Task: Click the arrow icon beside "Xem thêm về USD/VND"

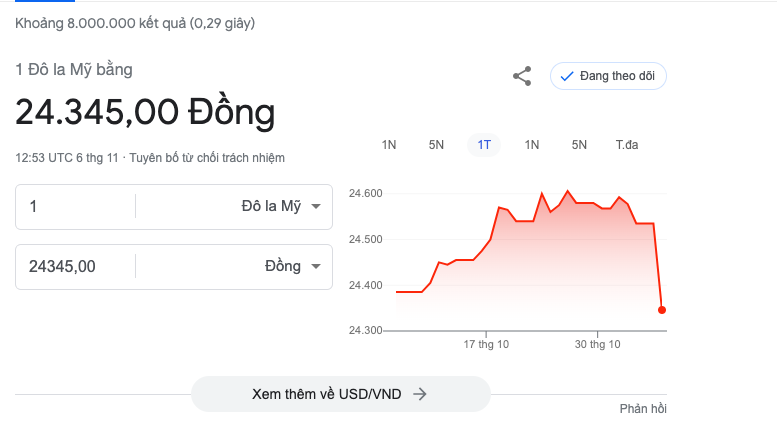Action: (x=420, y=394)
